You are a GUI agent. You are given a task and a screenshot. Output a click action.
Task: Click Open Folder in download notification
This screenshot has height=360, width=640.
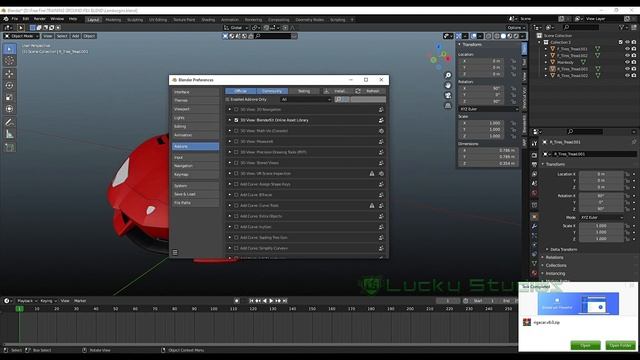(x=620, y=346)
